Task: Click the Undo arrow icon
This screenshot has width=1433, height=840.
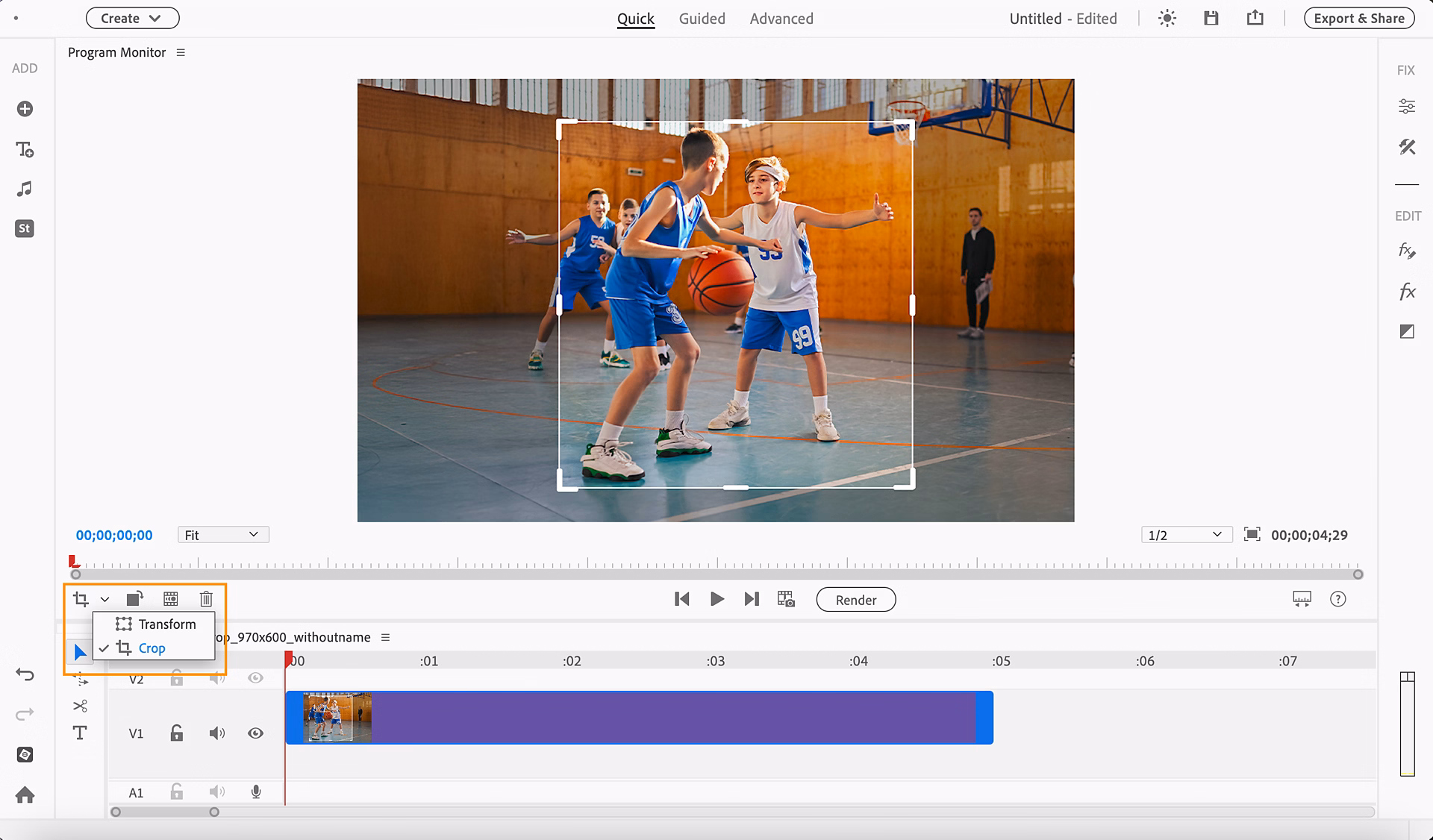Action: [25, 674]
